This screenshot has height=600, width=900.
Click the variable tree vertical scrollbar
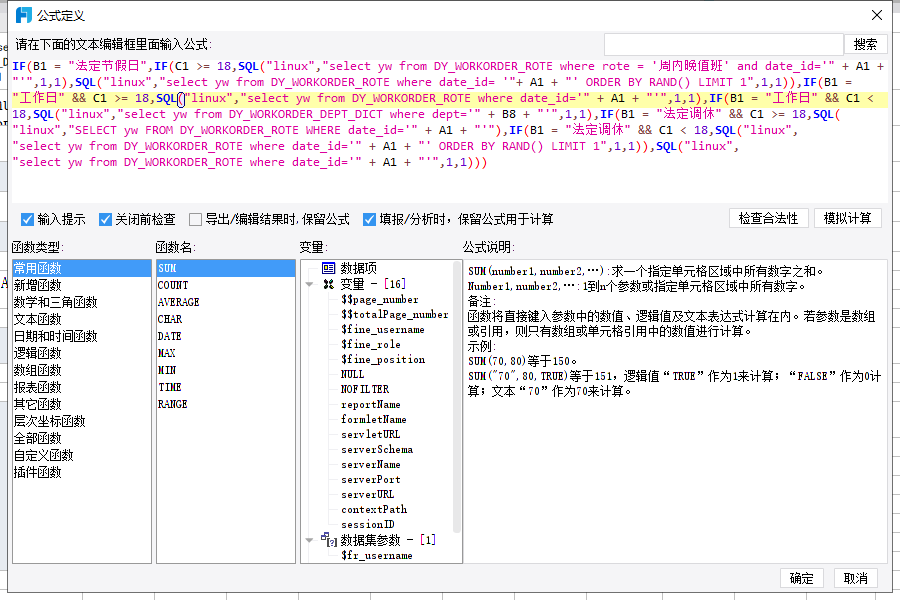pyautogui.click(x=457, y=396)
